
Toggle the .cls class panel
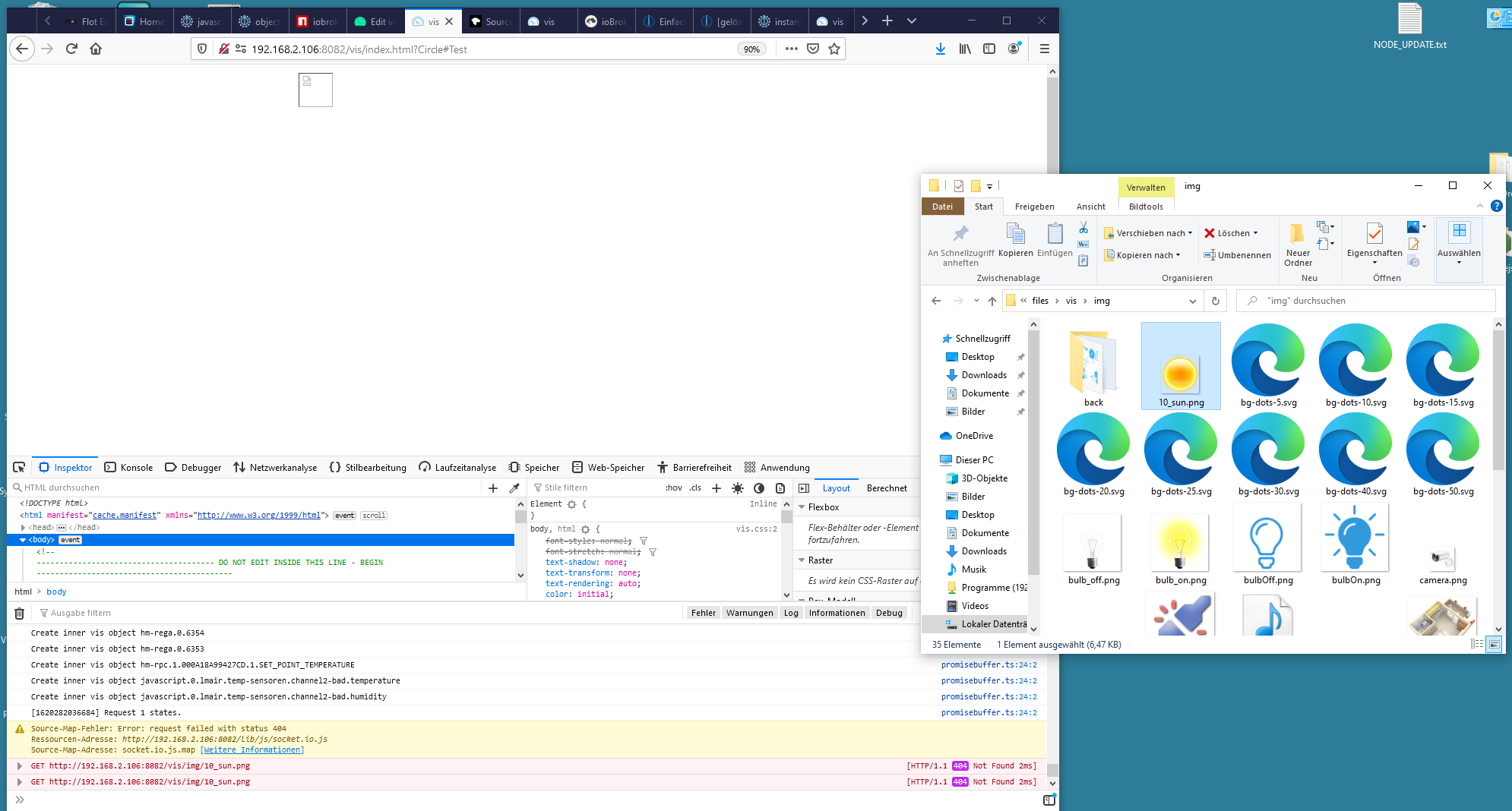pyautogui.click(x=695, y=488)
